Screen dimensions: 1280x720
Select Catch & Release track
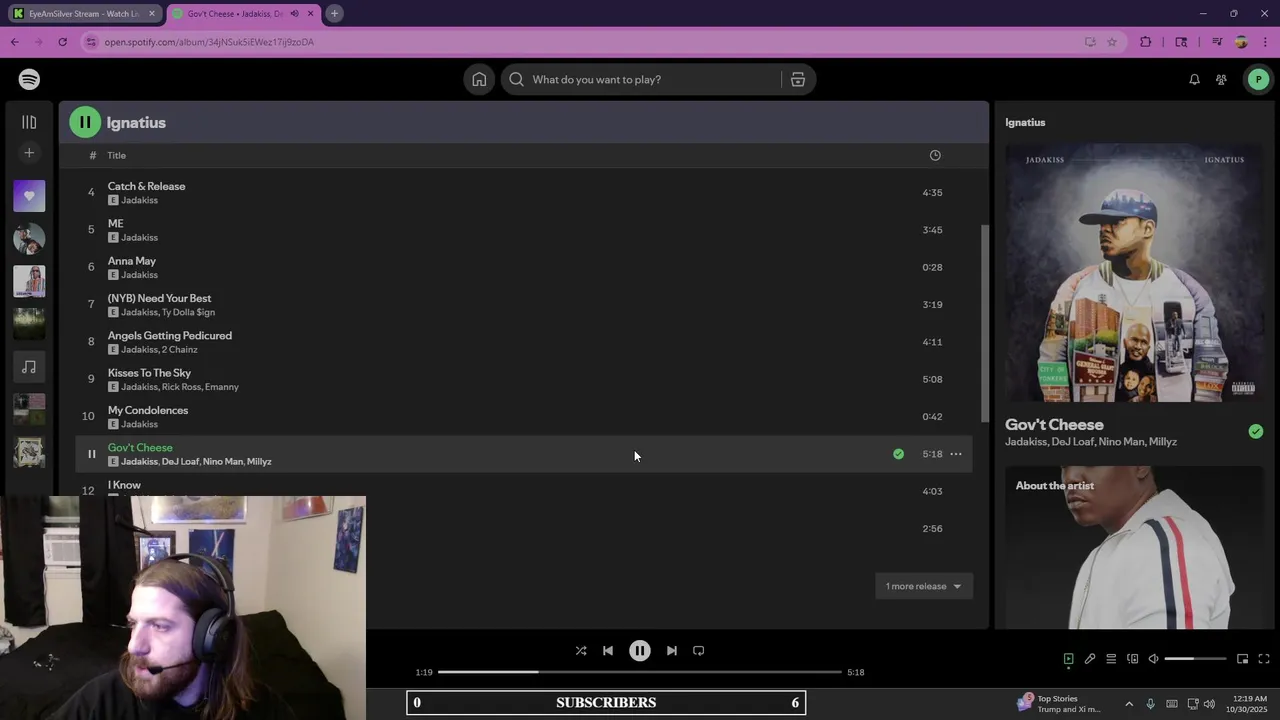point(524,192)
